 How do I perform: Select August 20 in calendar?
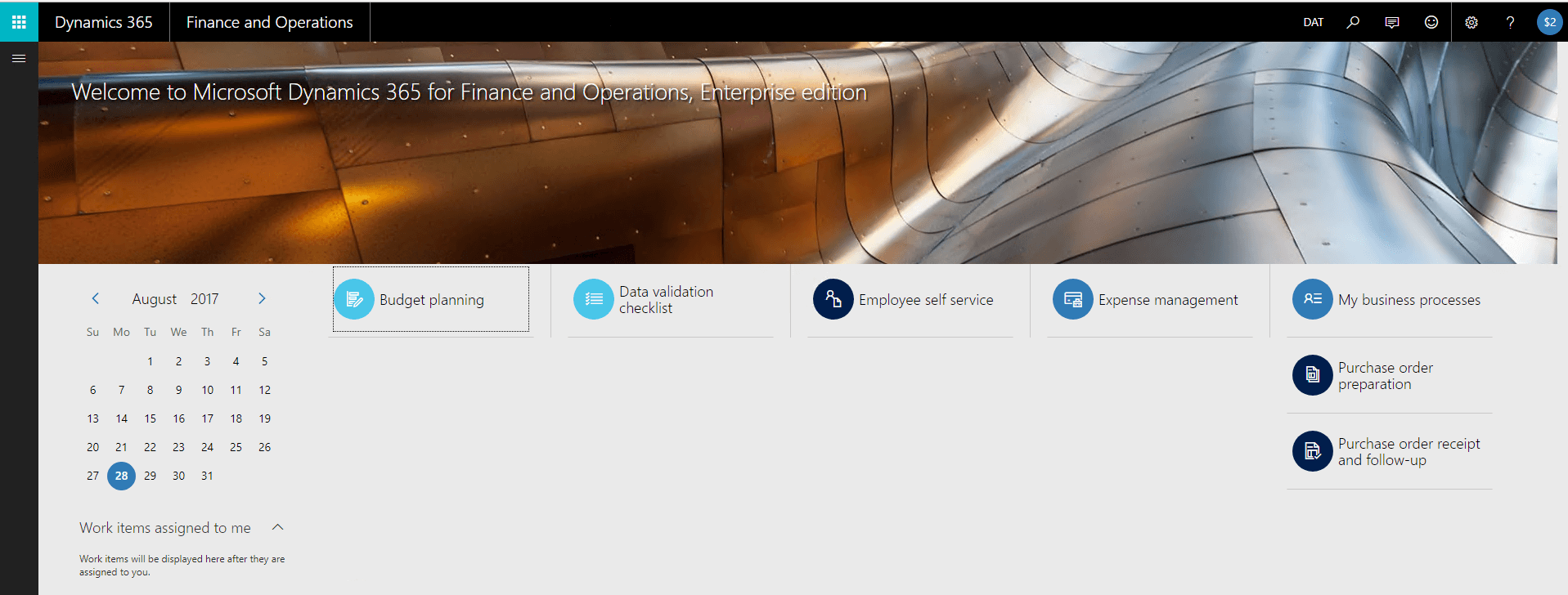[92, 447]
